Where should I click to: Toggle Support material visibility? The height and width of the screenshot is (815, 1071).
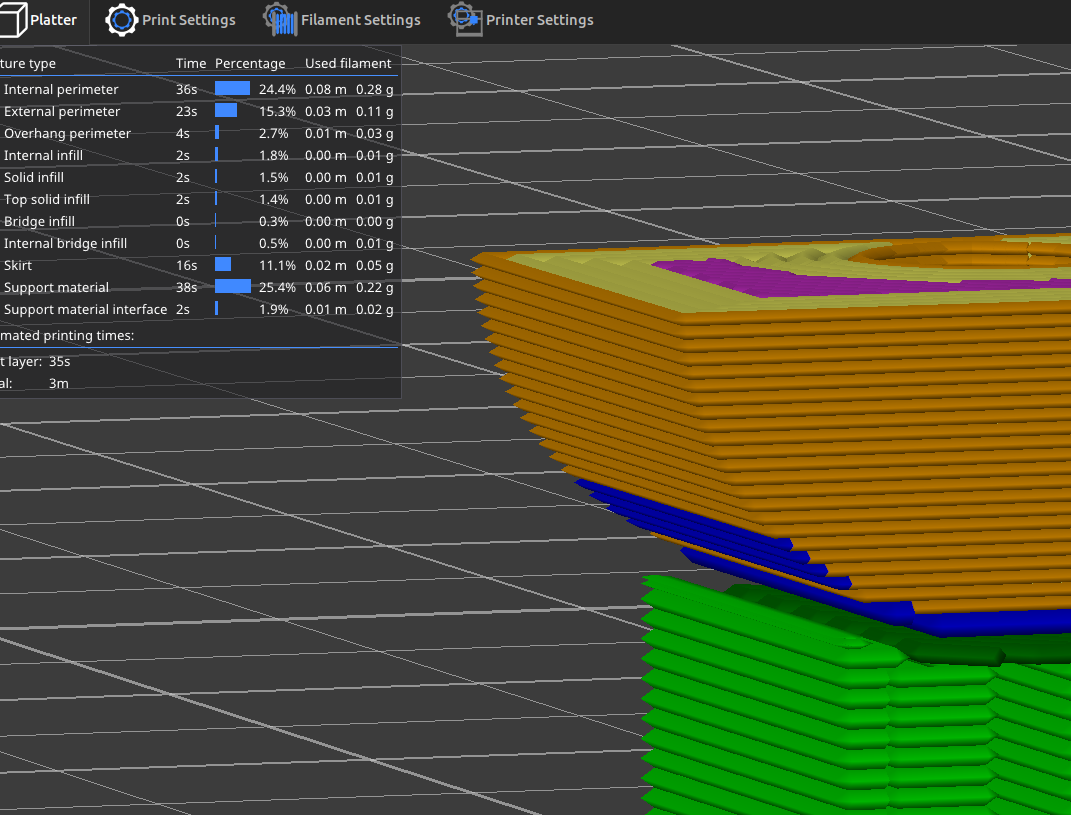point(56,287)
